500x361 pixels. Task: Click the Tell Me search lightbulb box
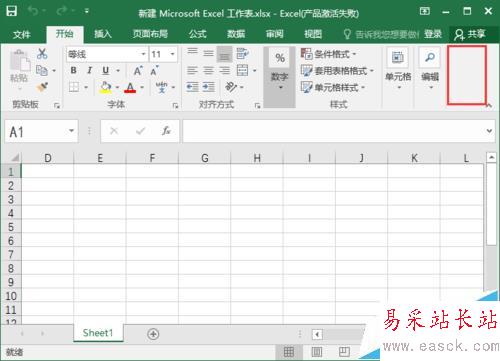click(x=381, y=34)
